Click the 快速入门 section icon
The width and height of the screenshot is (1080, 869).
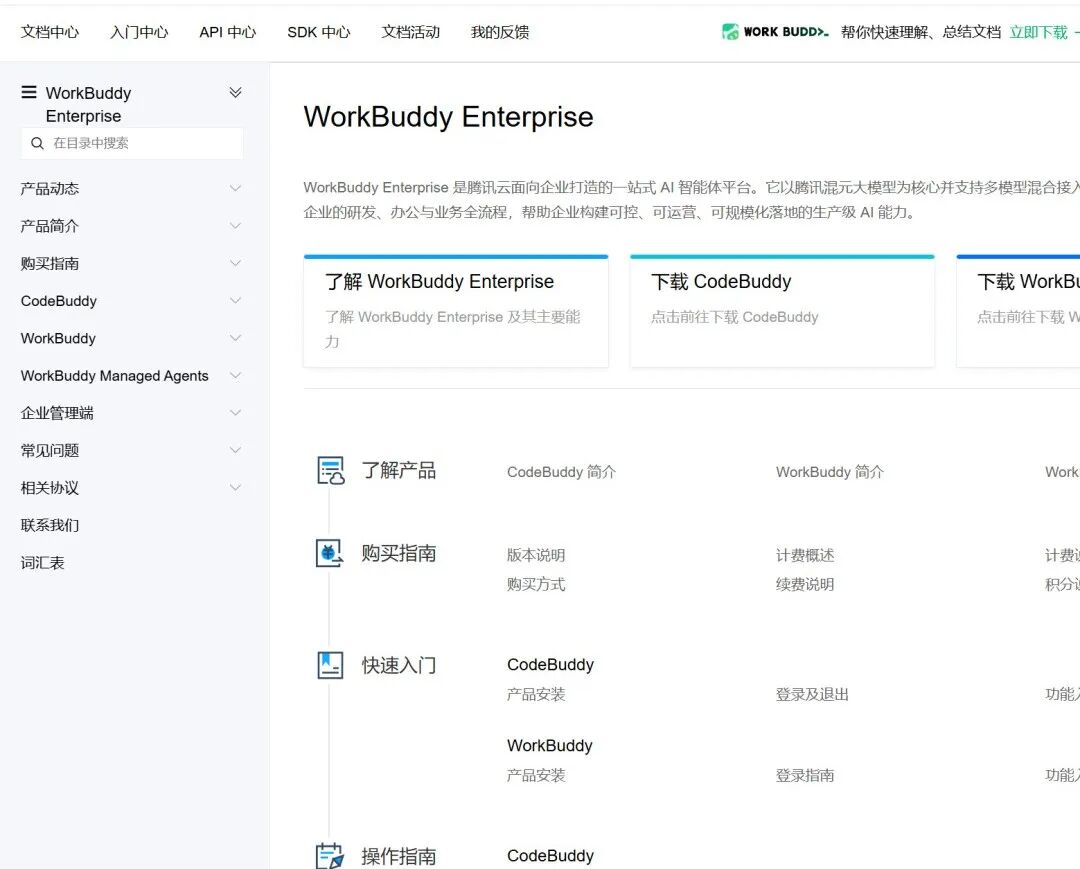coord(330,665)
